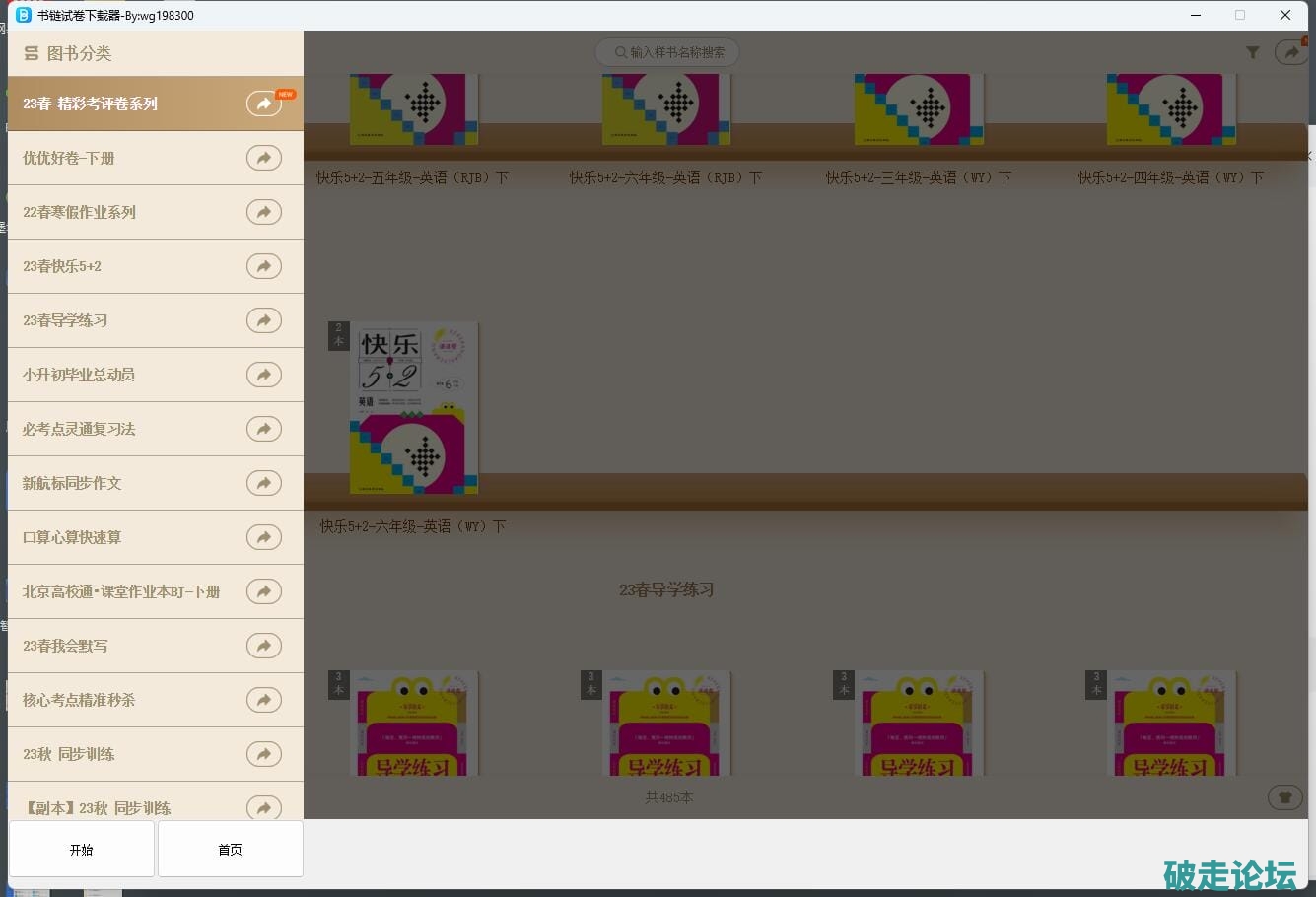
Task: Open book cover 快乐5+2-三年级-英语（WY）下
Action: click(x=919, y=109)
